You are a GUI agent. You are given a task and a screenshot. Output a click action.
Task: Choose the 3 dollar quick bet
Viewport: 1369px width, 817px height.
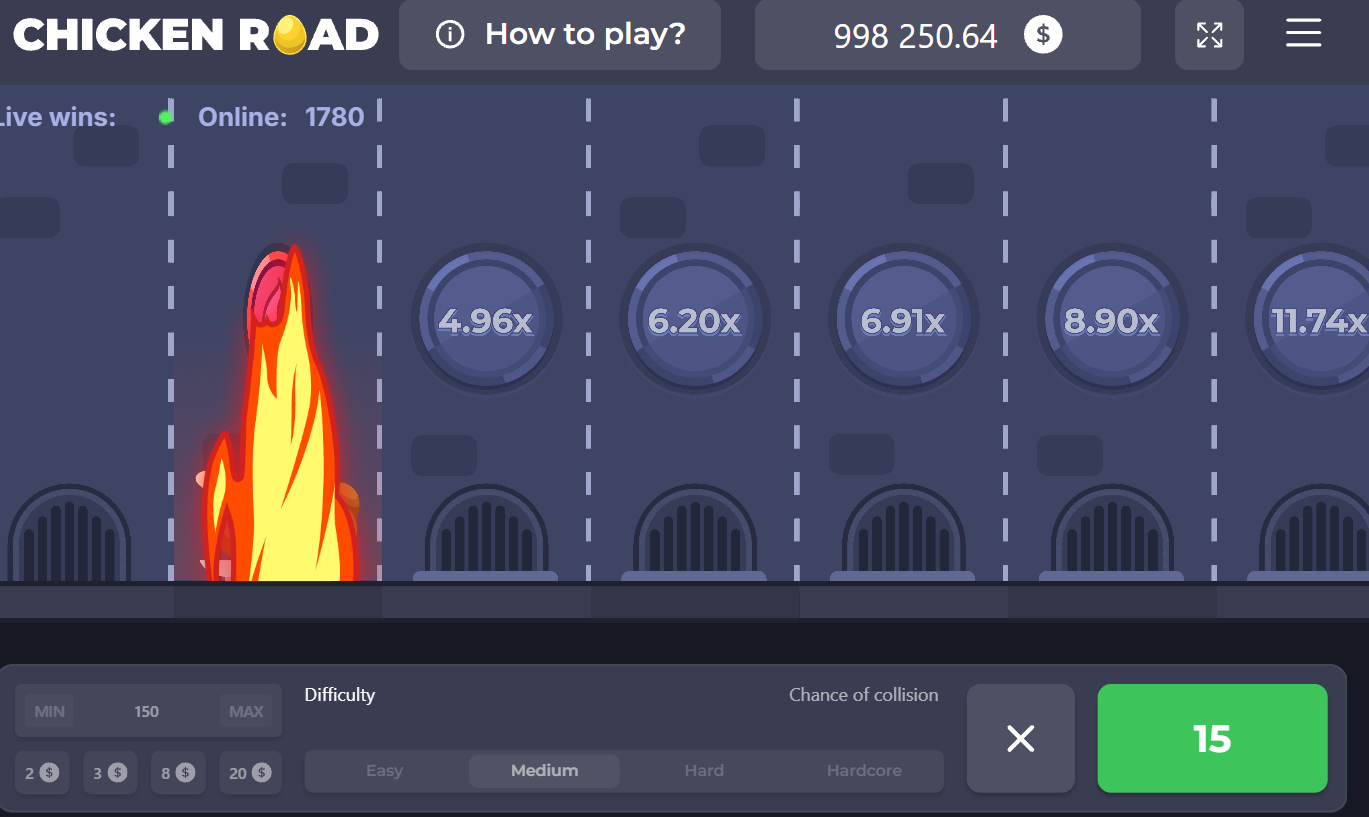(110, 772)
